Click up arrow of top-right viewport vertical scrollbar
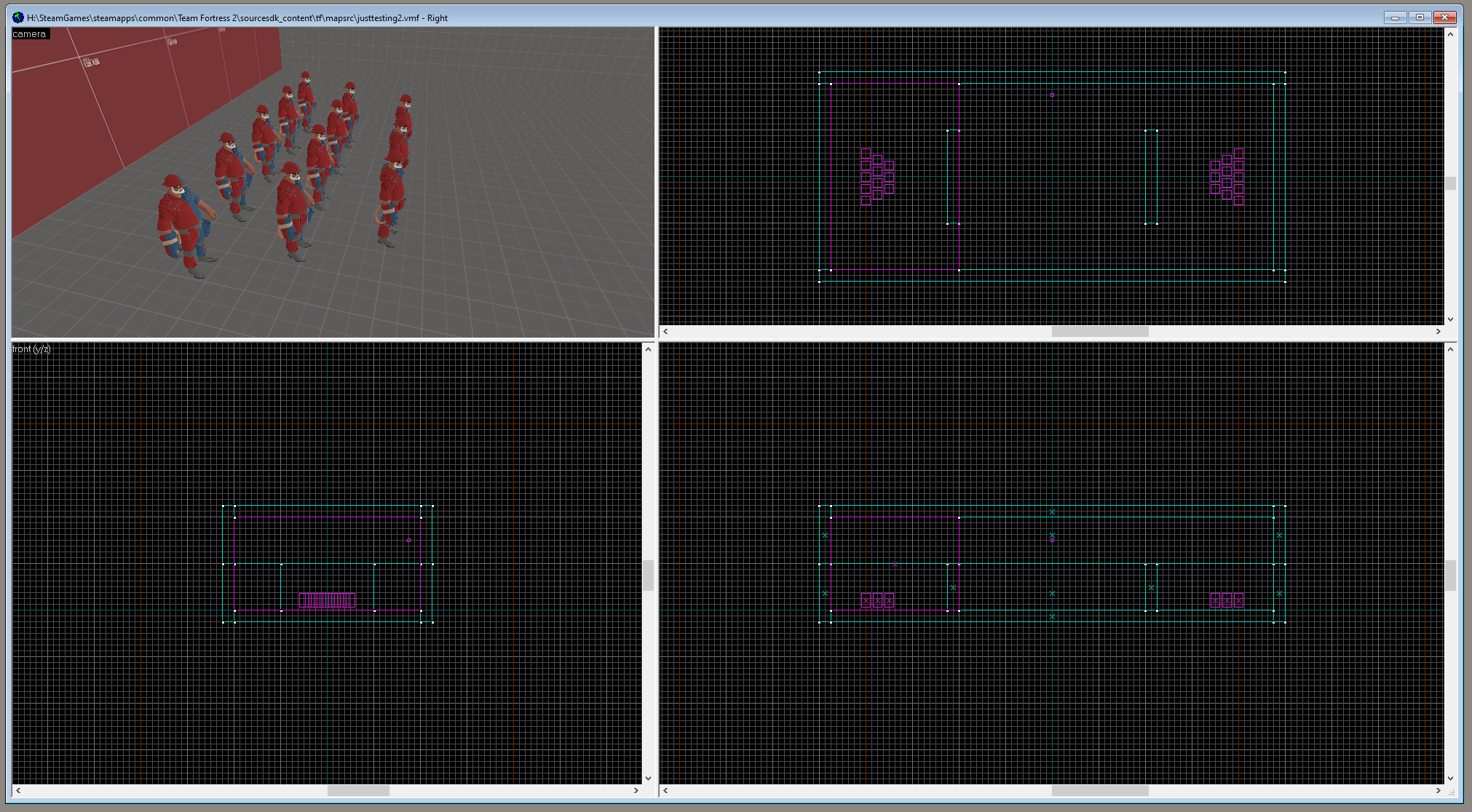This screenshot has width=1472, height=812. coord(1450,34)
